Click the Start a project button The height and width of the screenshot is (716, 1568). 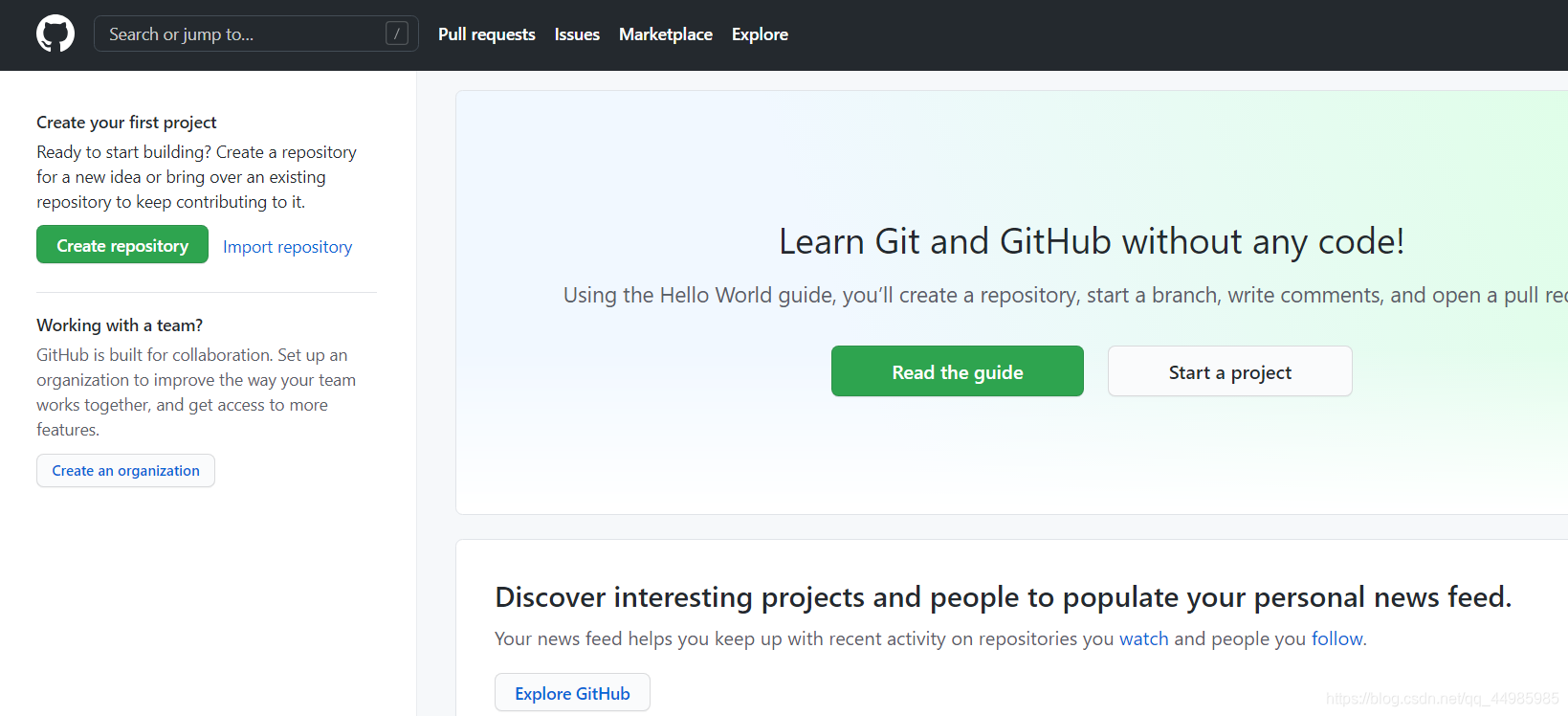tap(1230, 371)
